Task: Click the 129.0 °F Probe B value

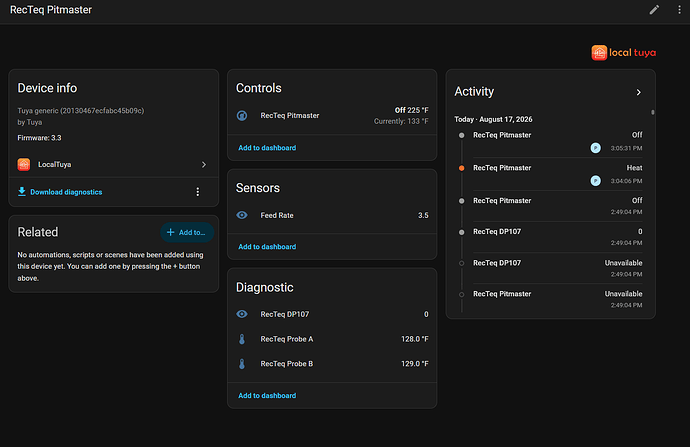Action: coord(415,364)
